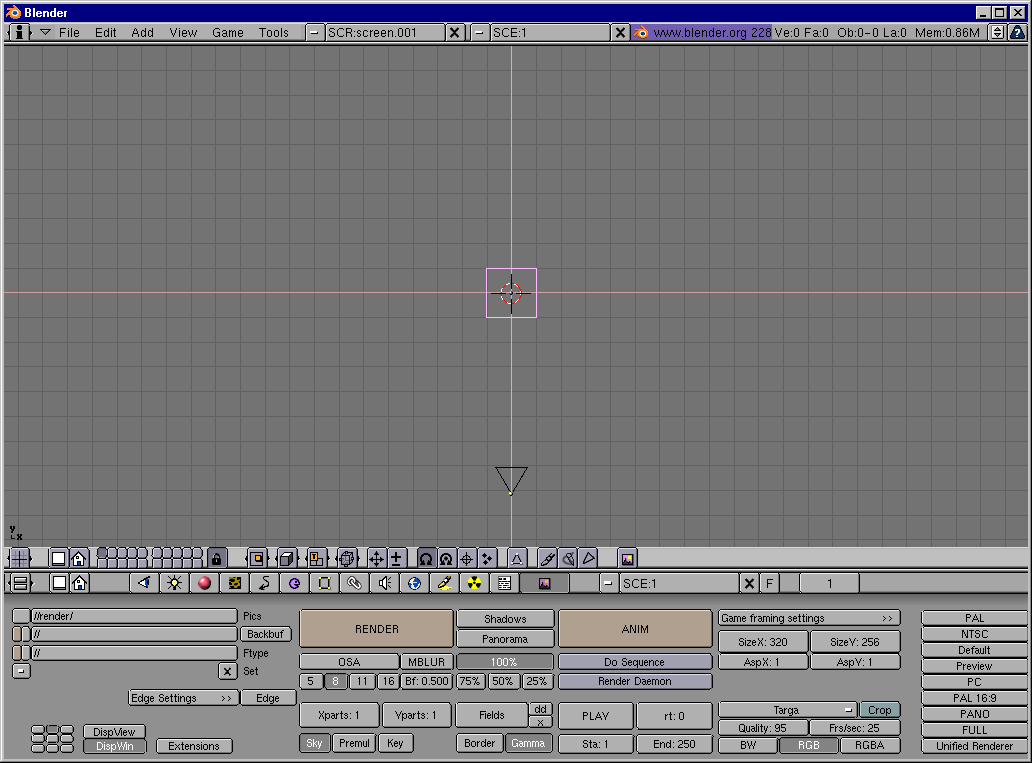This screenshot has width=1032, height=763.
Task: Open the Tools menu
Action: point(273,32)
